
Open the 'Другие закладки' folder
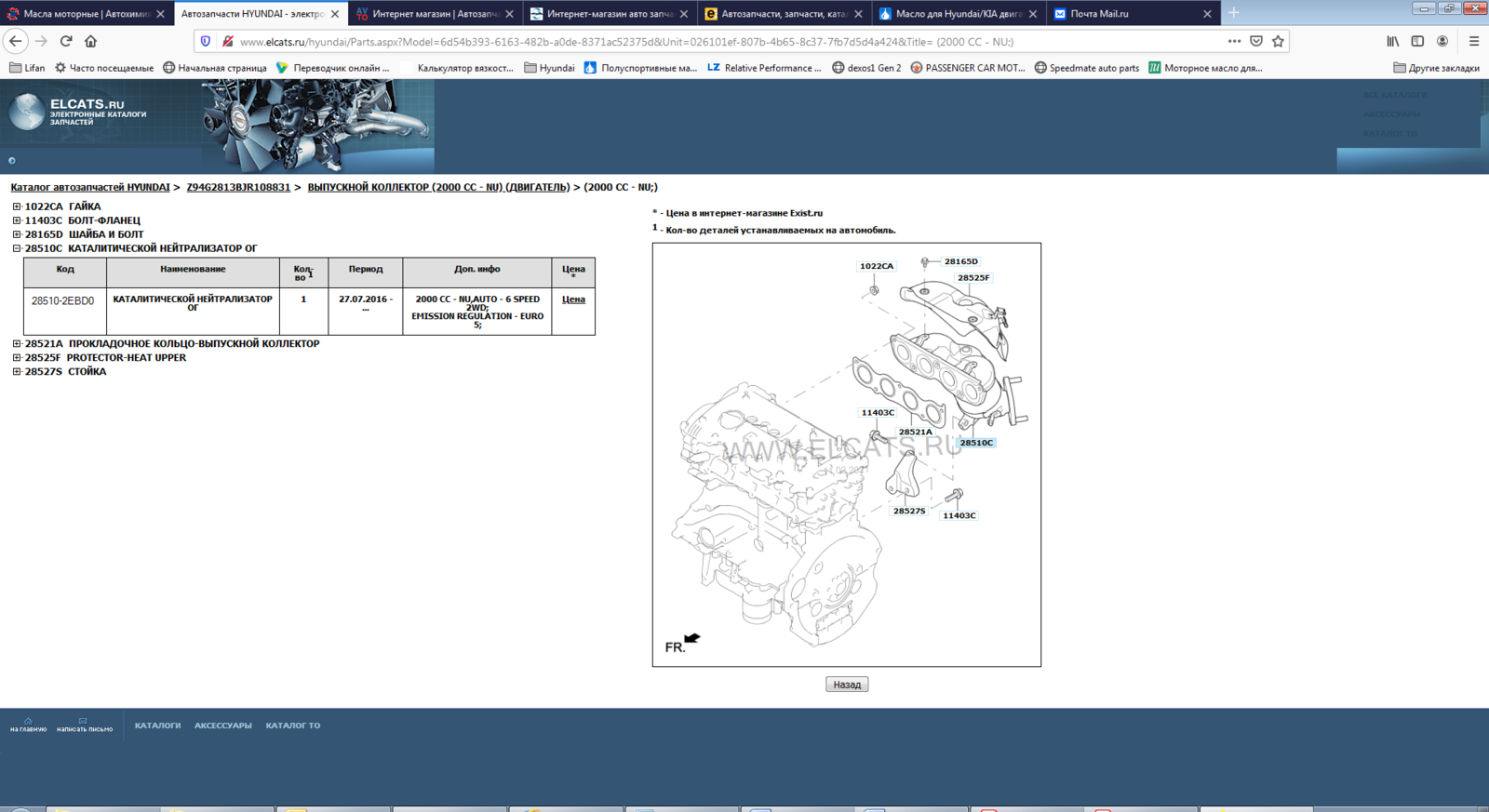1436,68
